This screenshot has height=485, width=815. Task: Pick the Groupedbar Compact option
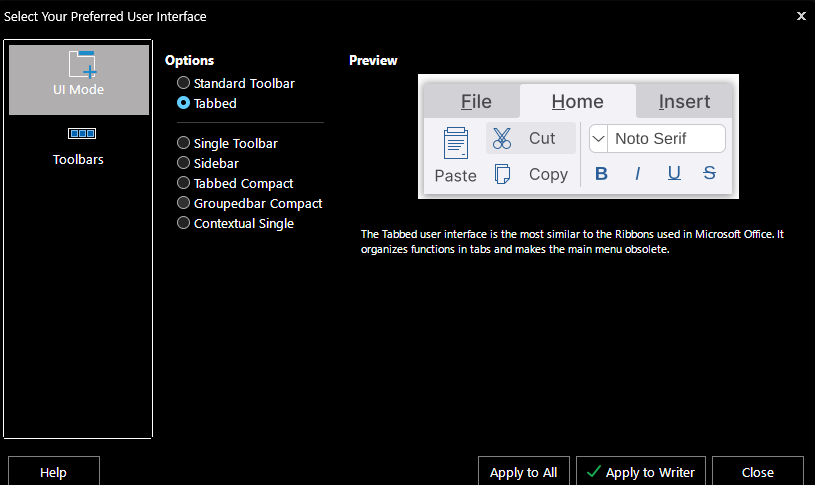click(x=249, y=203)
